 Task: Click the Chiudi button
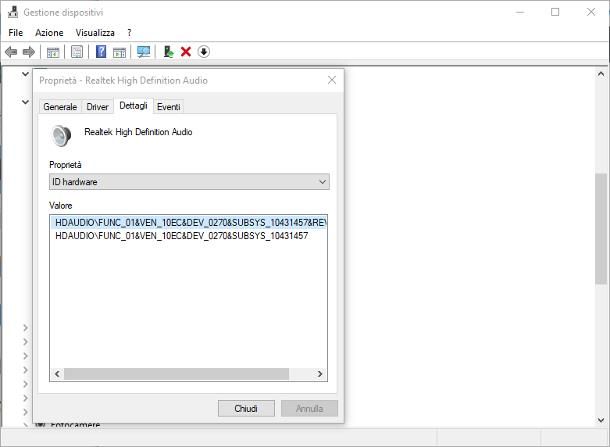[246, 408]
